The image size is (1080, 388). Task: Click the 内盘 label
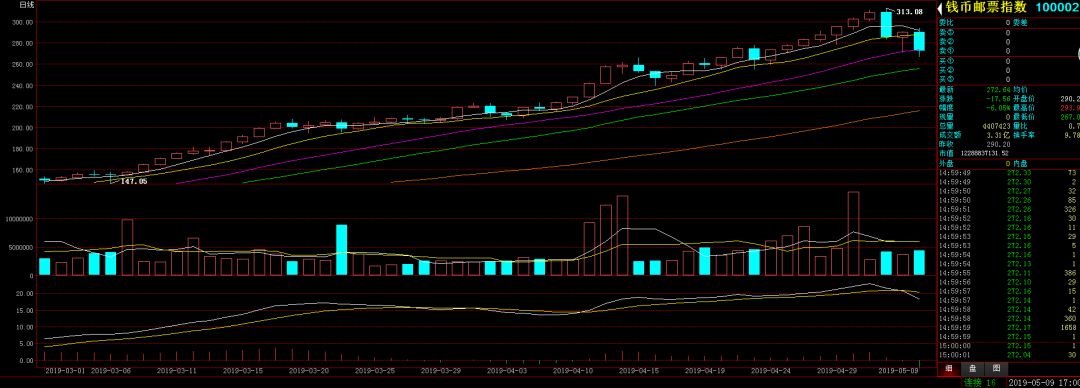coord(1021,163)
